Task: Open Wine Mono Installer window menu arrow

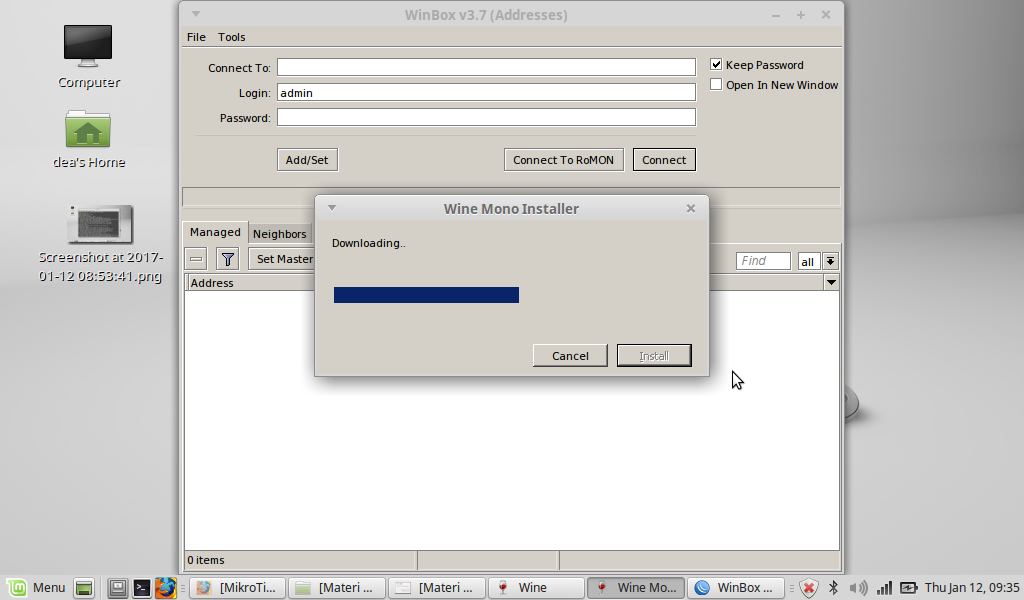Action: tap(332, 208)
